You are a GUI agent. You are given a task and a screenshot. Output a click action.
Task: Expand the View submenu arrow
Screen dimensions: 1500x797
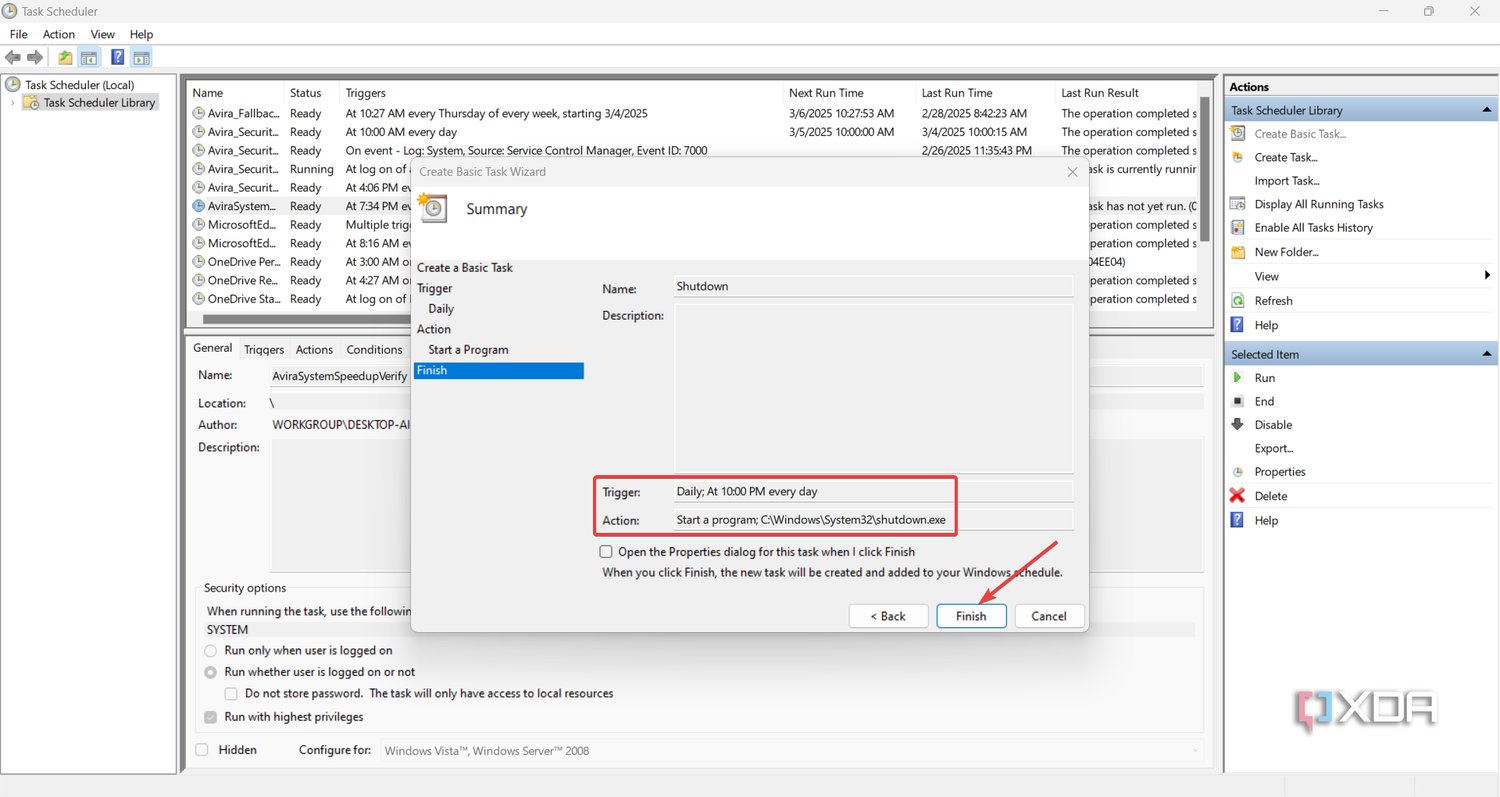click(x=1488, y=276)
